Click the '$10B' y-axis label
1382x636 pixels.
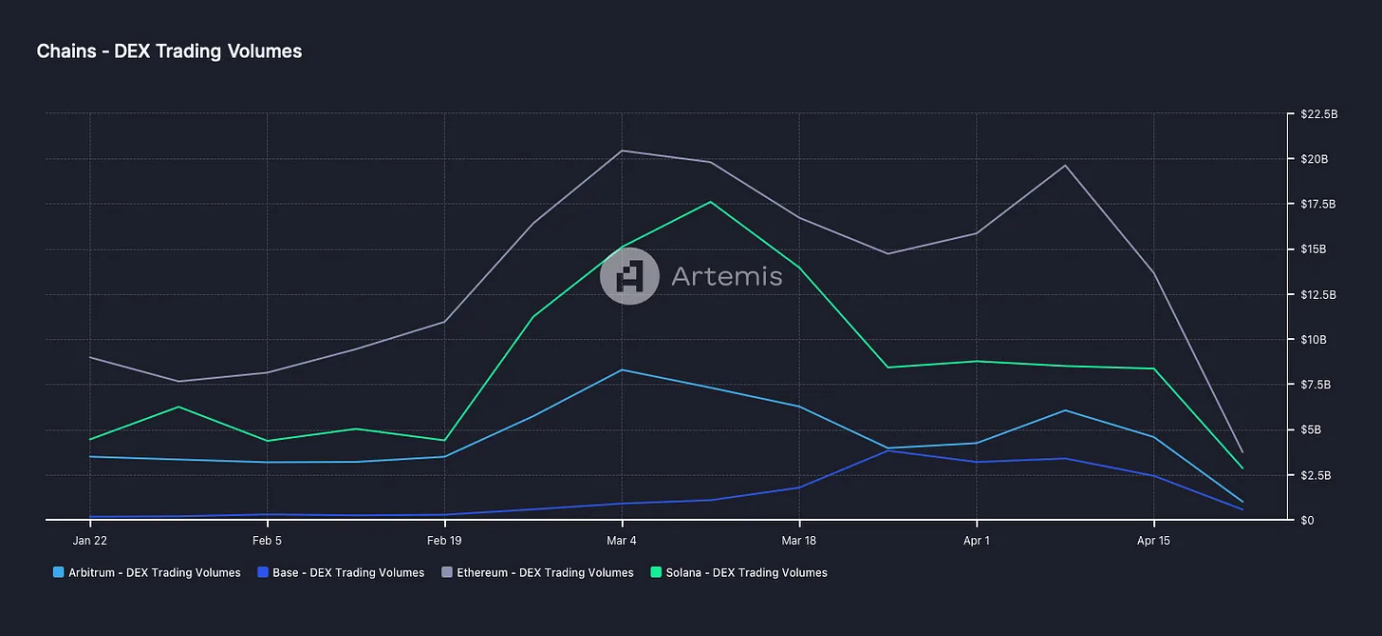pos(1313,340)
